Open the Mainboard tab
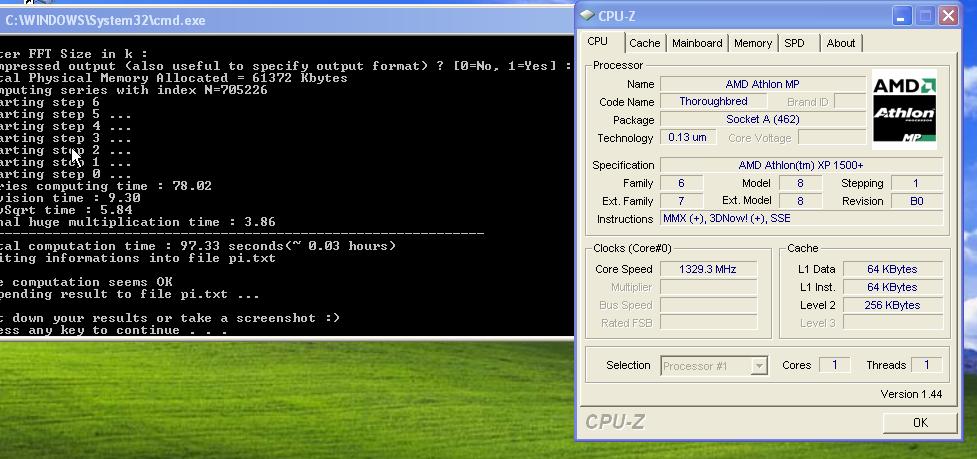 point(697,43)
